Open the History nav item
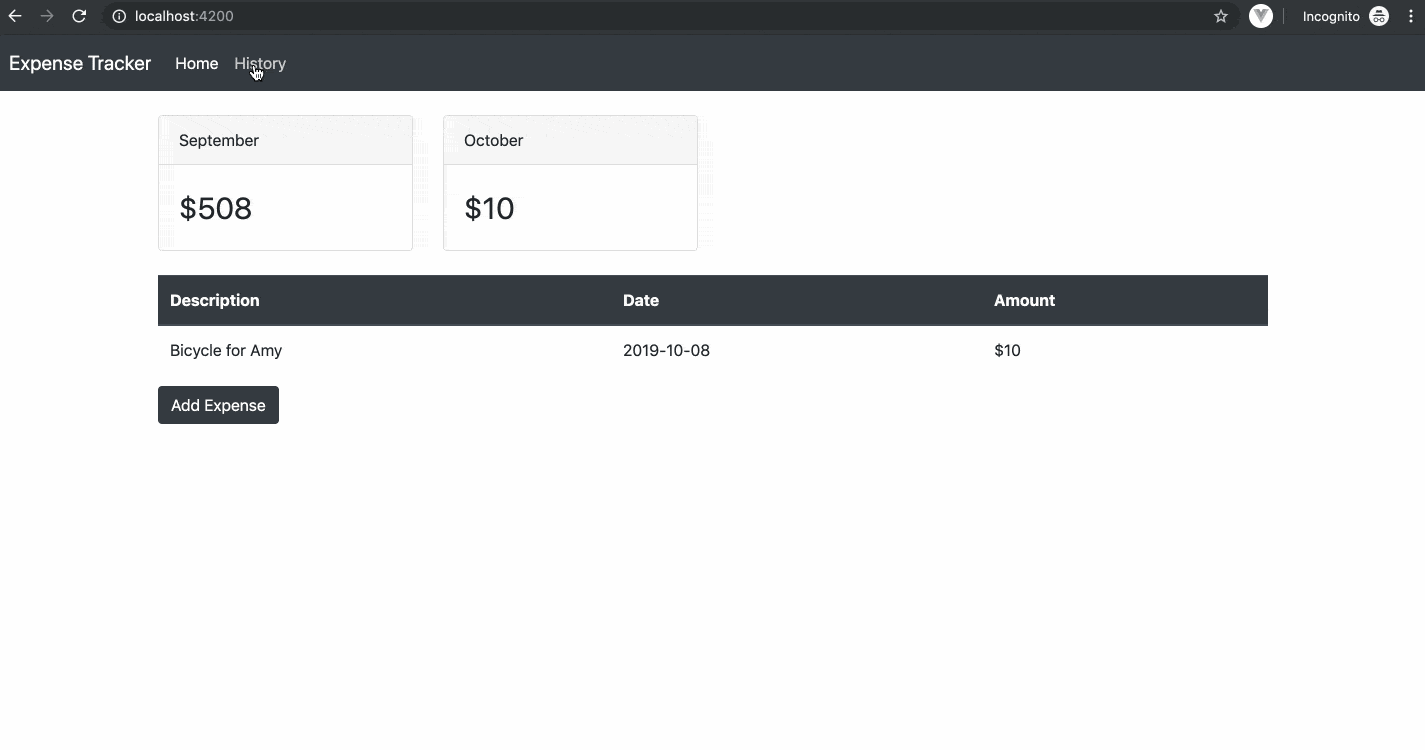This screenshot has width=1425, height=750. [x=260, y=63]
